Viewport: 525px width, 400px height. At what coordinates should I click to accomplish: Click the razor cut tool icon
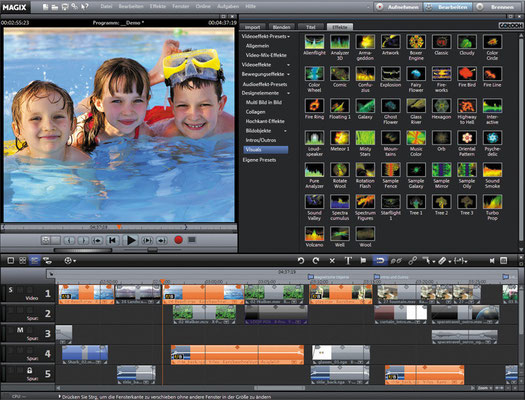point(442,260)
